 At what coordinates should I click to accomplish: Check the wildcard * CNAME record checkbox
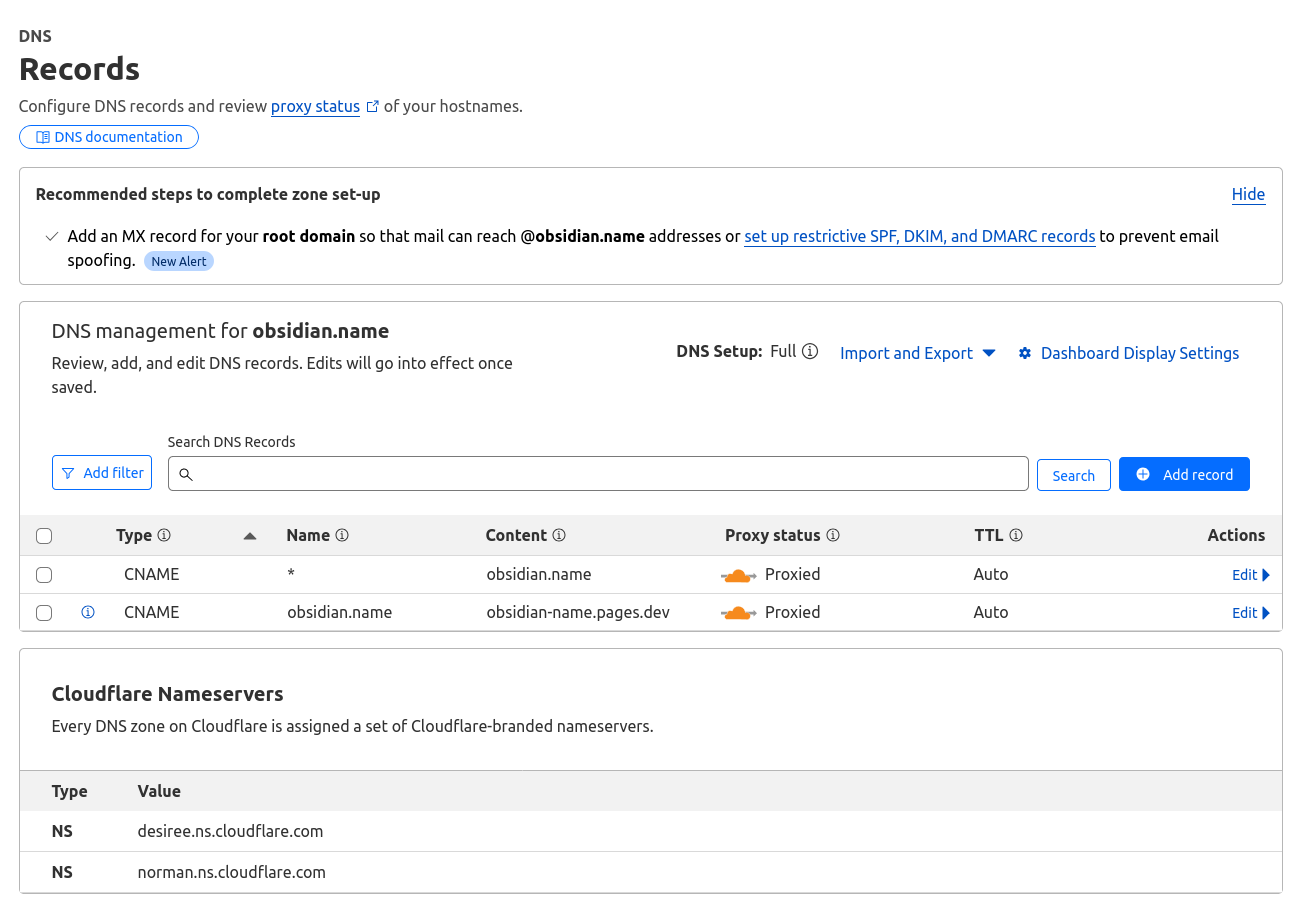point(44,575)
